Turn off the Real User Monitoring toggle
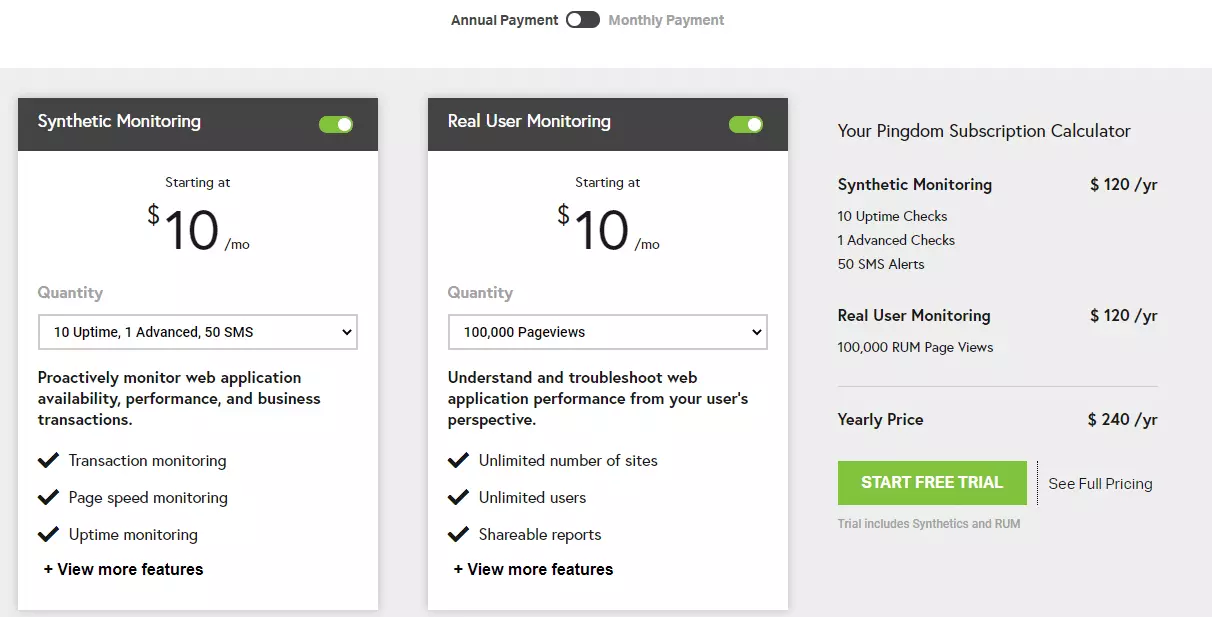This screenshot has width=1212, height=617. pos(746,124)
